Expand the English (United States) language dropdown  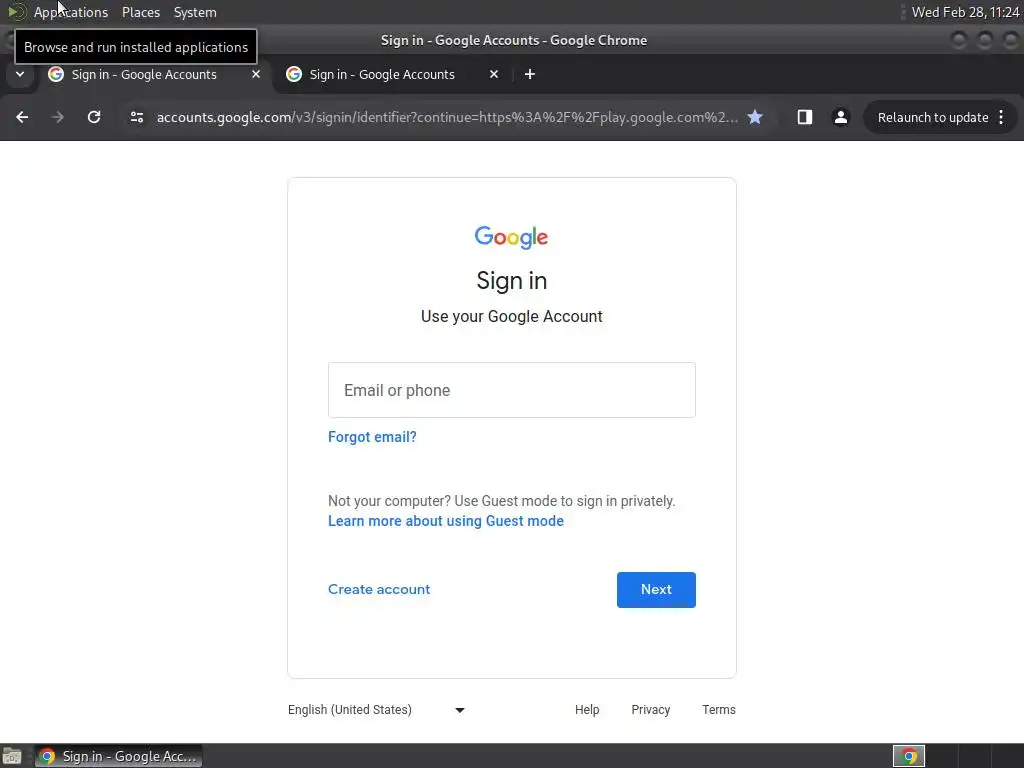(376, 710)
